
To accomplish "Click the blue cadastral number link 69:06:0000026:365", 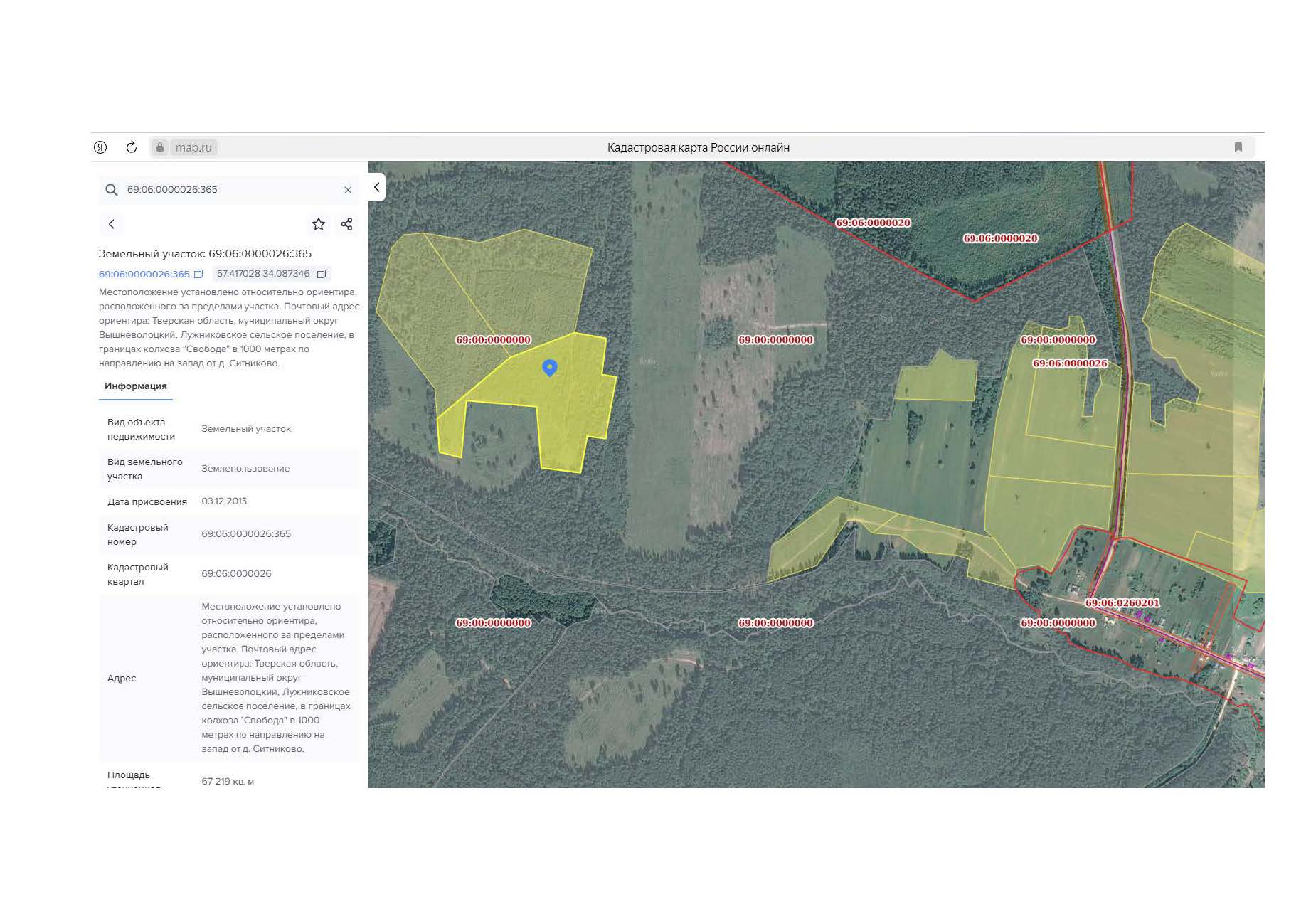I will [x=144, y=274].
